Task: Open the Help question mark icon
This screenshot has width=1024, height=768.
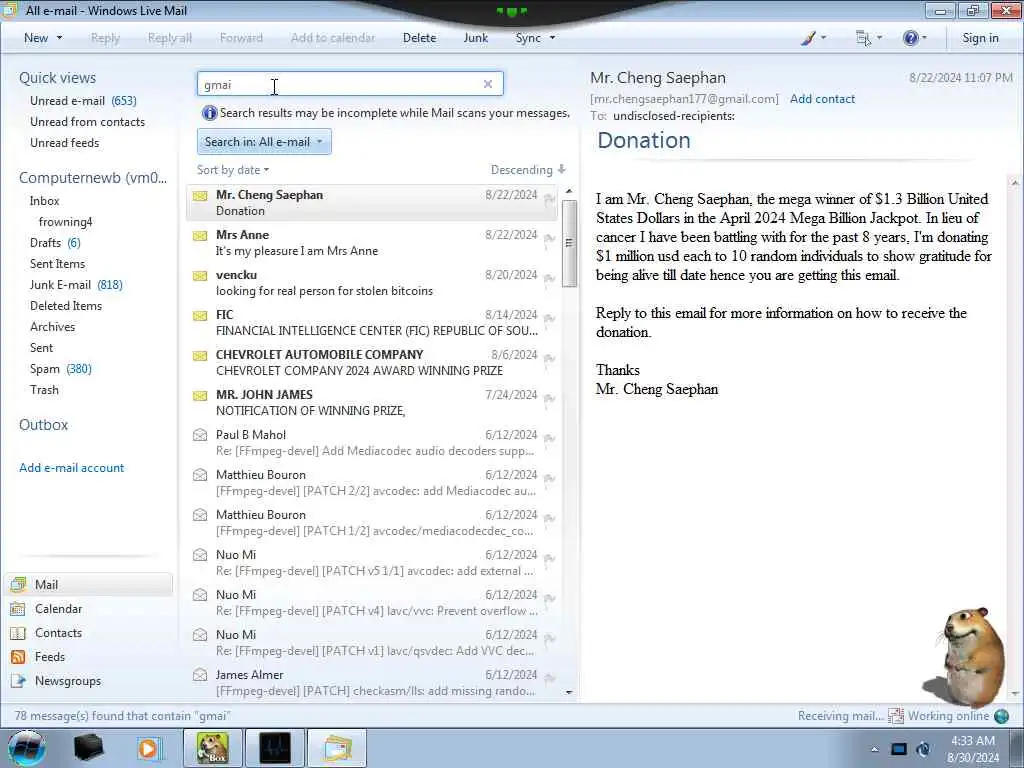Action: click(914, 38)
